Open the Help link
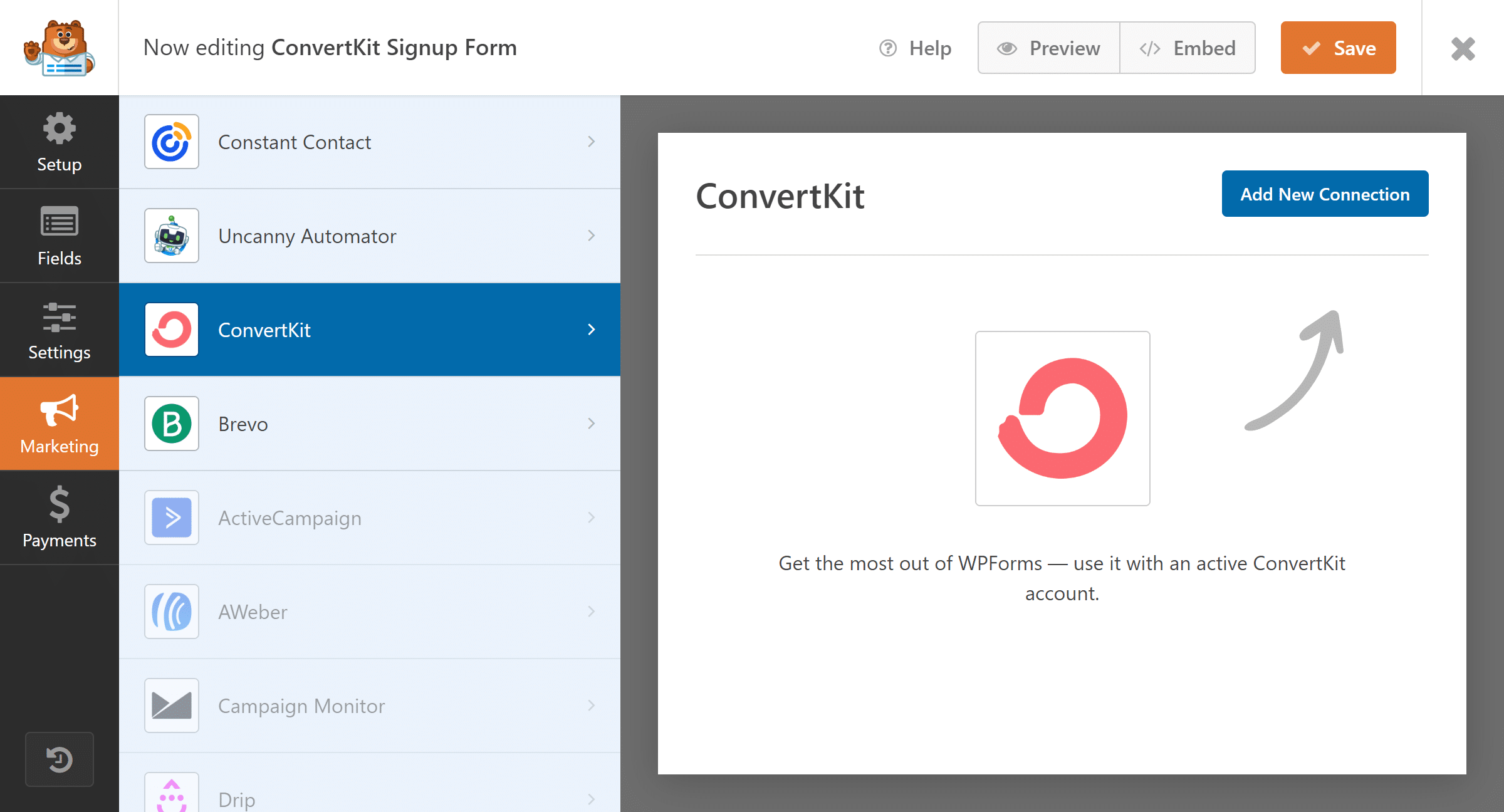Viewport: 1504px width, 812px height. click(x=915, y=48)
